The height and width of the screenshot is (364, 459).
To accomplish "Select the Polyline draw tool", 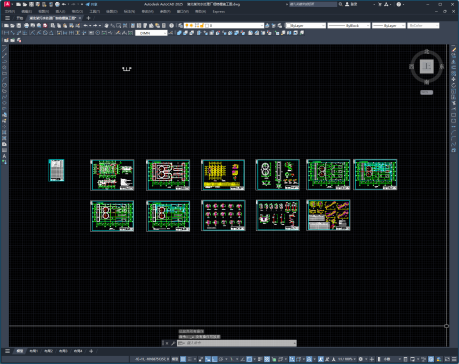I will tap(4, 61).
